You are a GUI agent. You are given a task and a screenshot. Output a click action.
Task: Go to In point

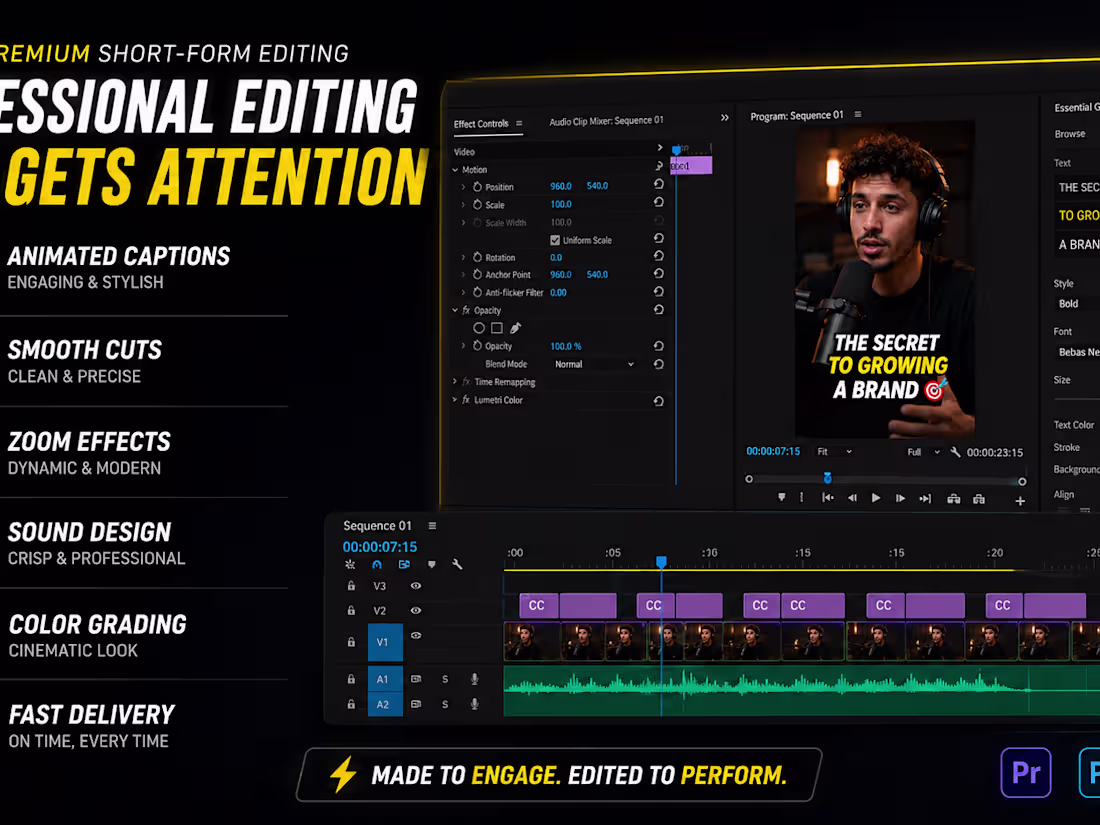pyautogui.click(x=828, y=498)
